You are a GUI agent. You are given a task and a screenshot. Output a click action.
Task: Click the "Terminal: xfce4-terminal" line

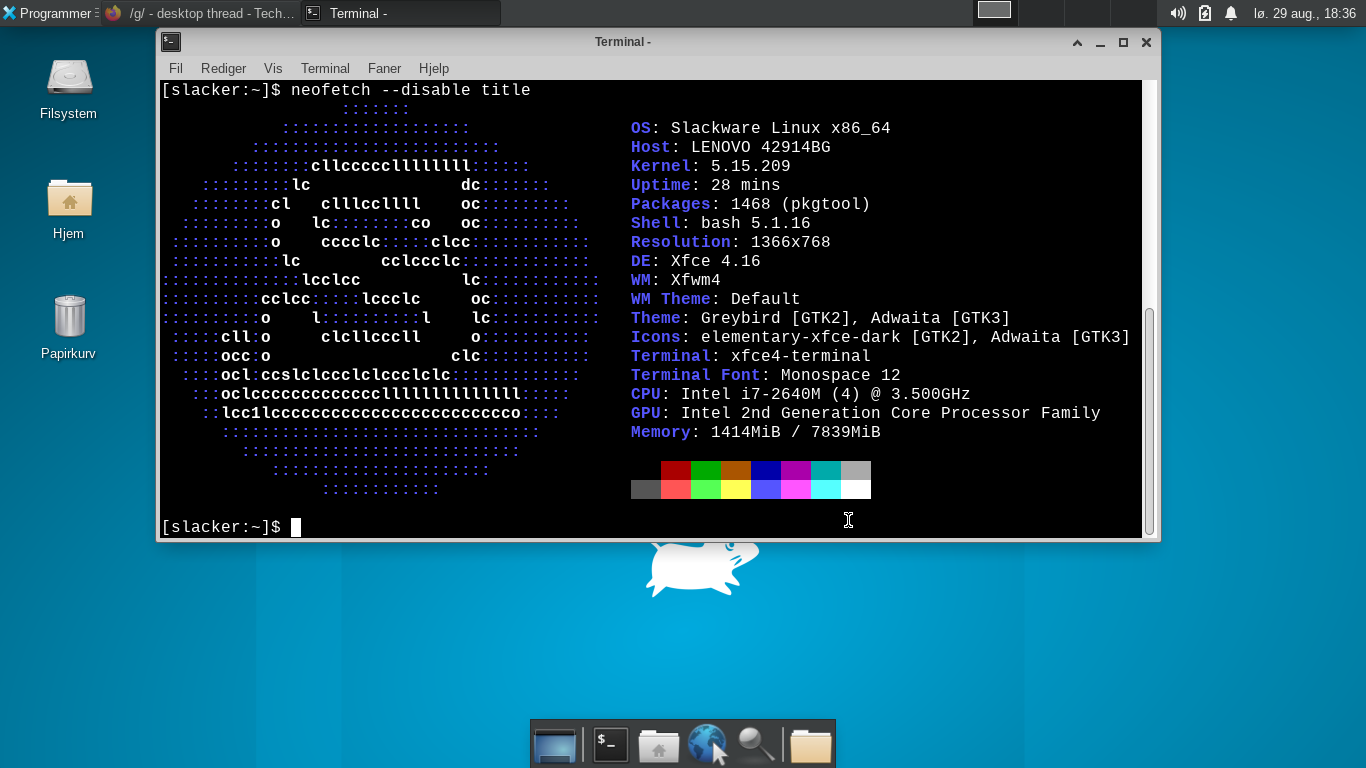tap(751, 356)
